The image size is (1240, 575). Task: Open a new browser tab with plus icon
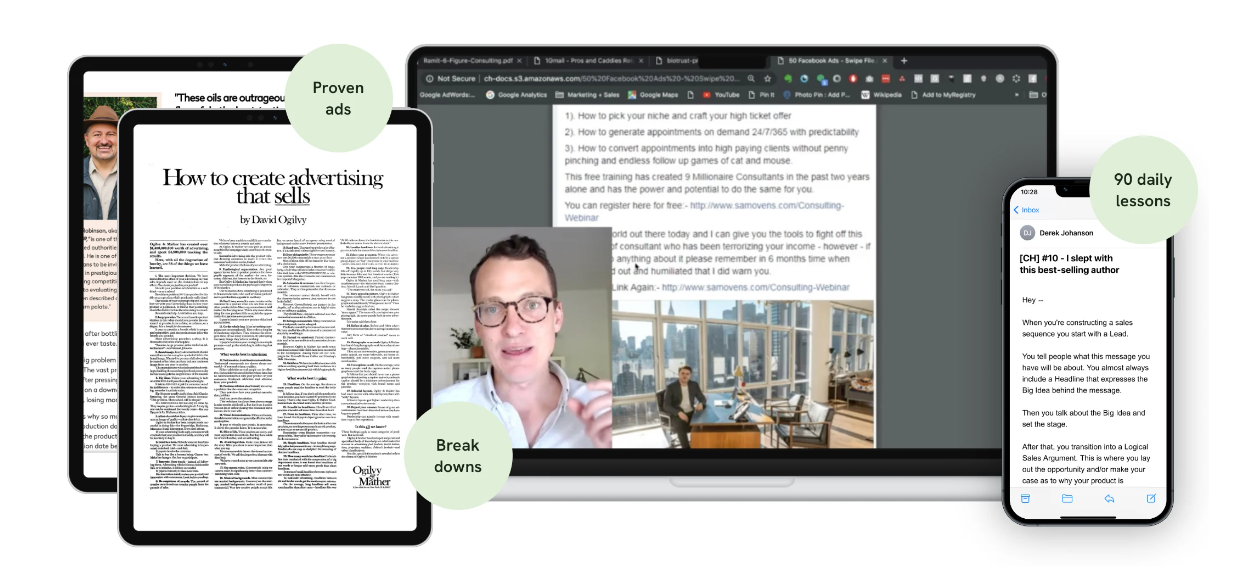pos(904,60)
